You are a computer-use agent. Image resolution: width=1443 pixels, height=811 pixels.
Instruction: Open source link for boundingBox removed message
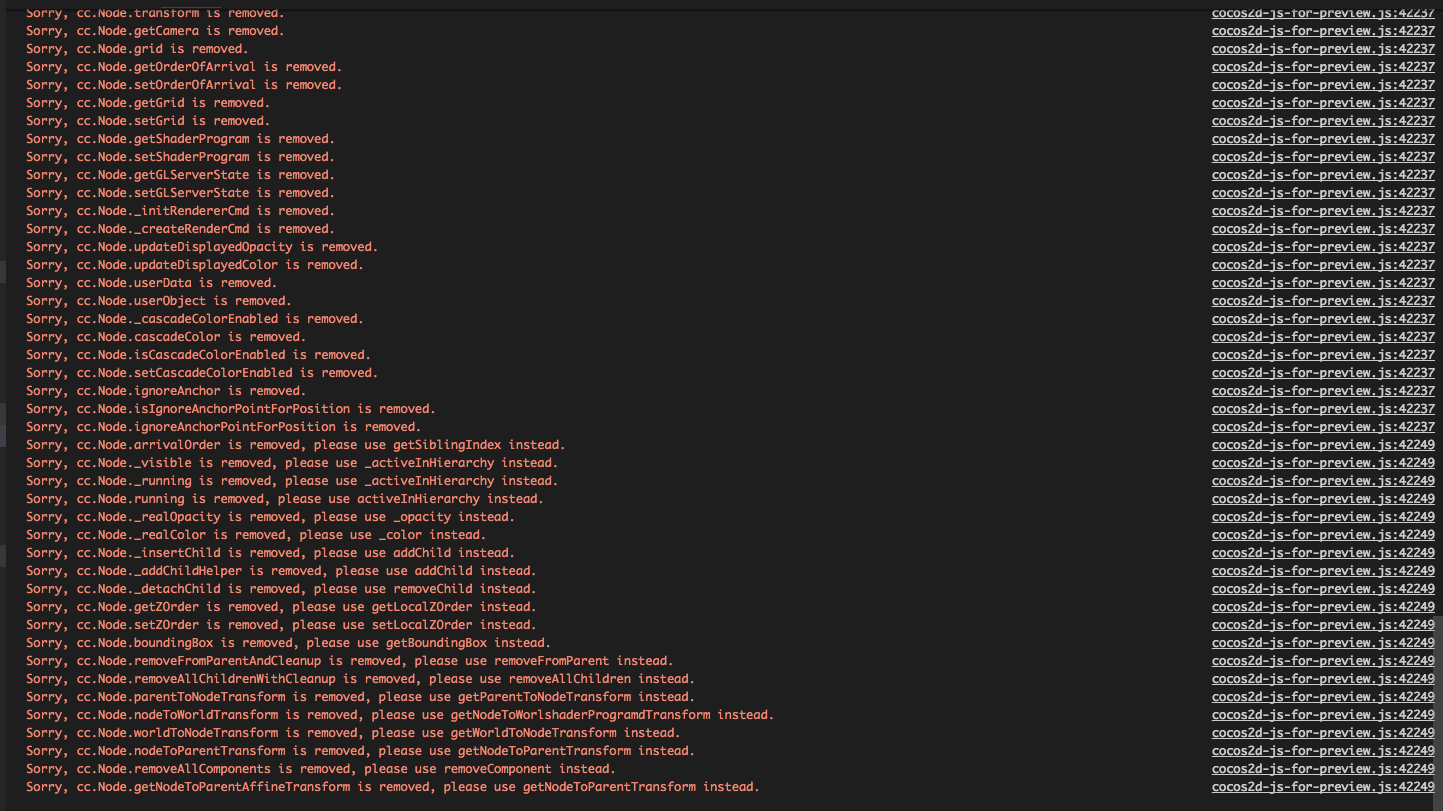[1323, 643]
